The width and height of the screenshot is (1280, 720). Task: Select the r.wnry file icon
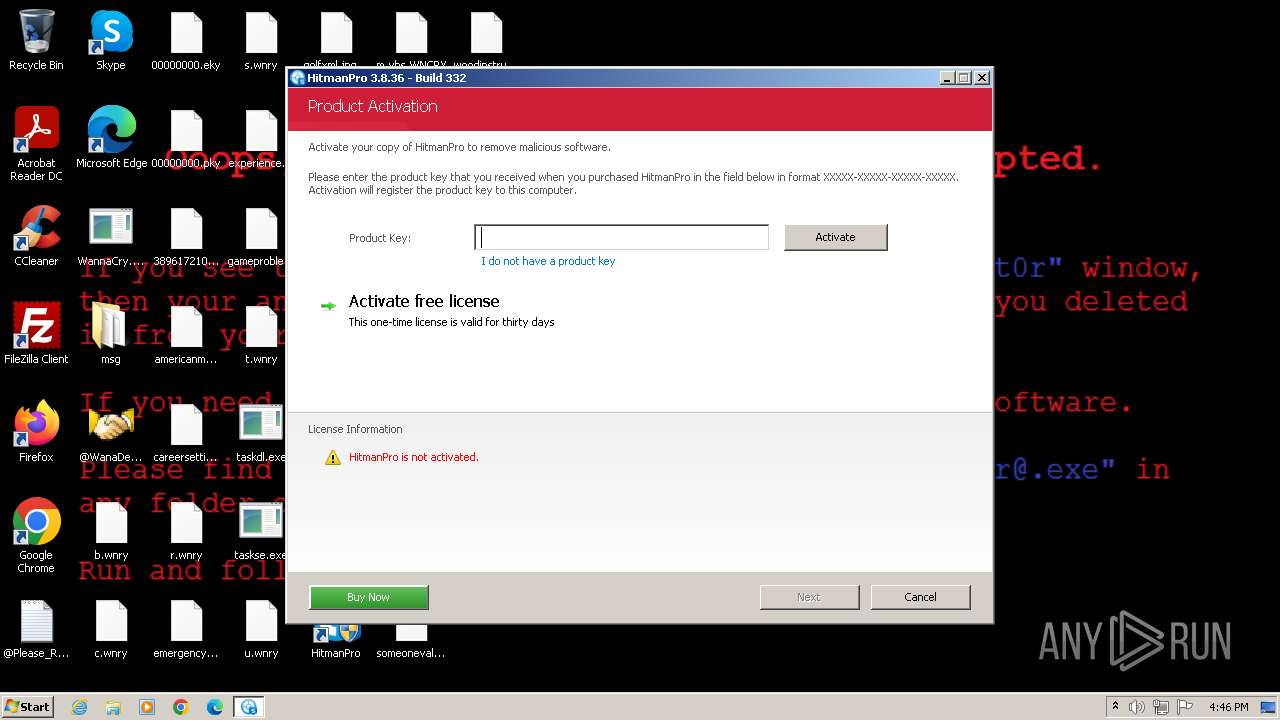point(186,530)
